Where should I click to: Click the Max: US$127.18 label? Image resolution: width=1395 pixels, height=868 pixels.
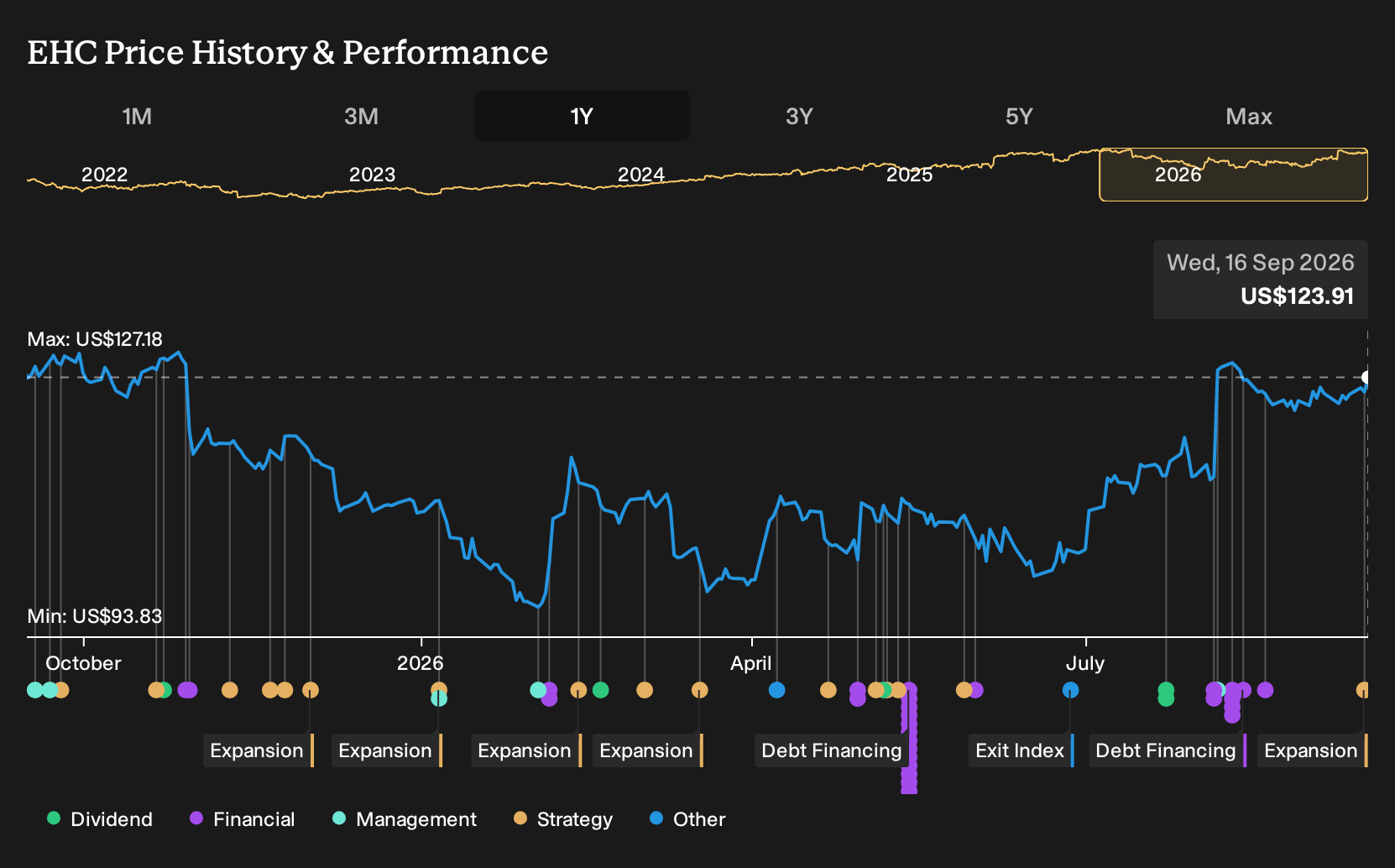(95, 339)
